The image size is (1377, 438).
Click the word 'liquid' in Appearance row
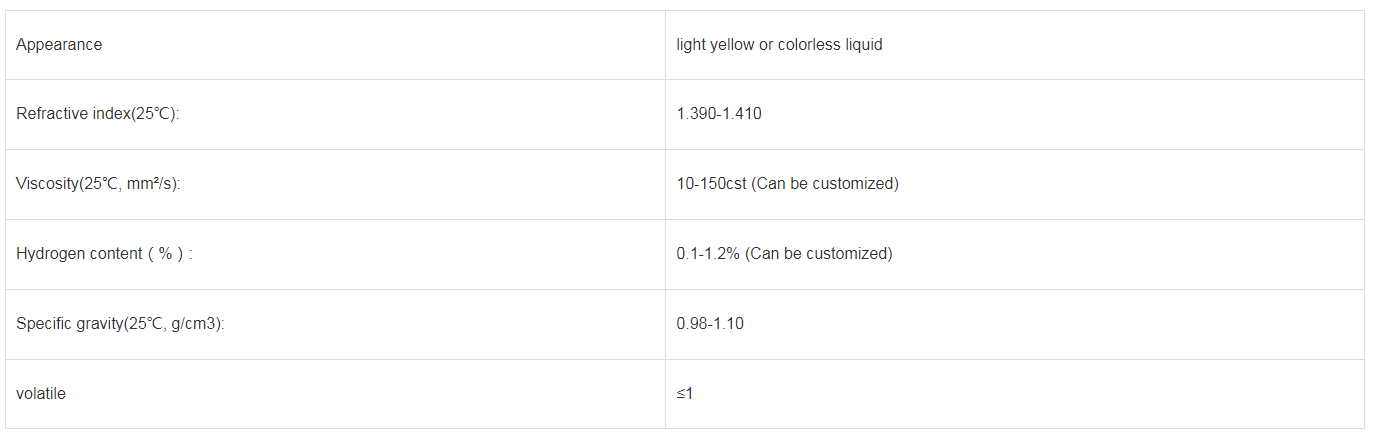tap(860, 45)
